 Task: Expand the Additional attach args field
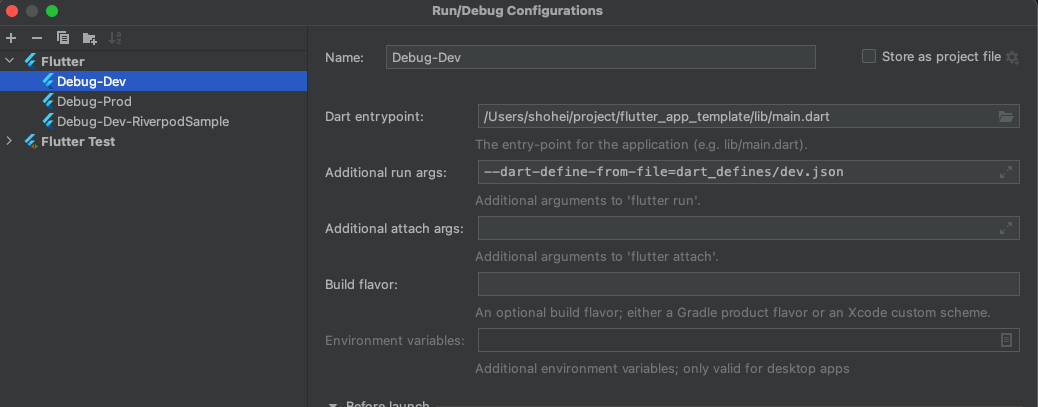tap(1006, 229)
